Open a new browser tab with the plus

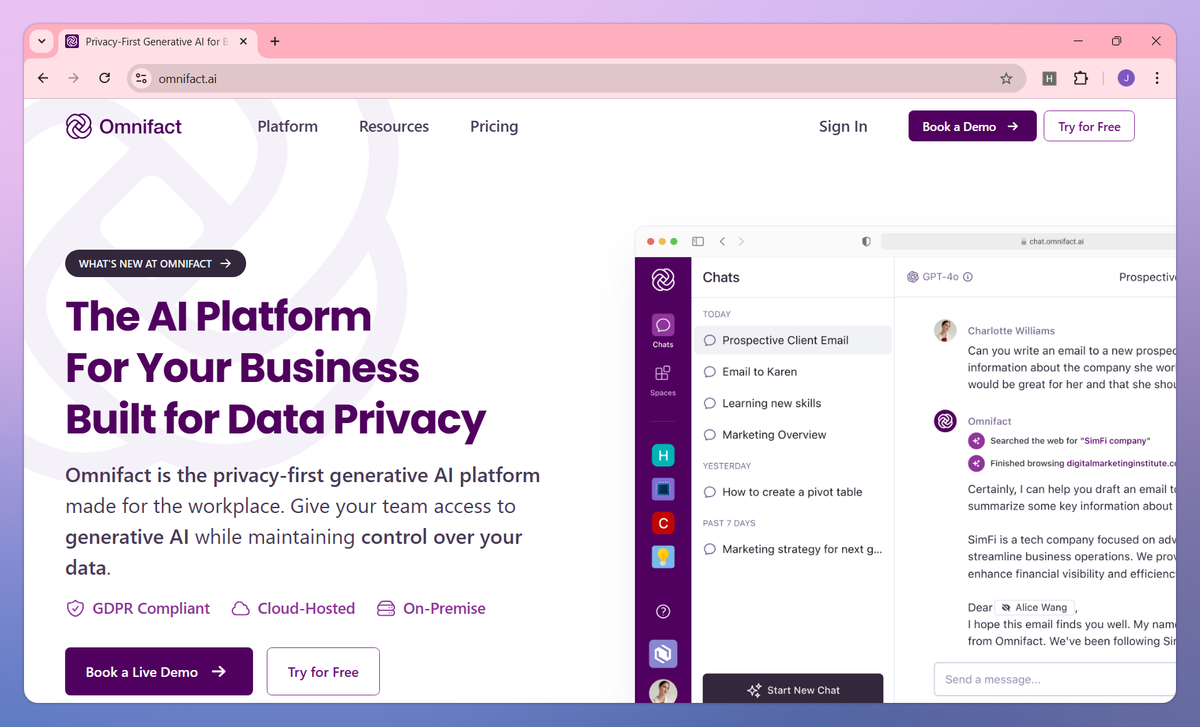(x=275, y=41)
